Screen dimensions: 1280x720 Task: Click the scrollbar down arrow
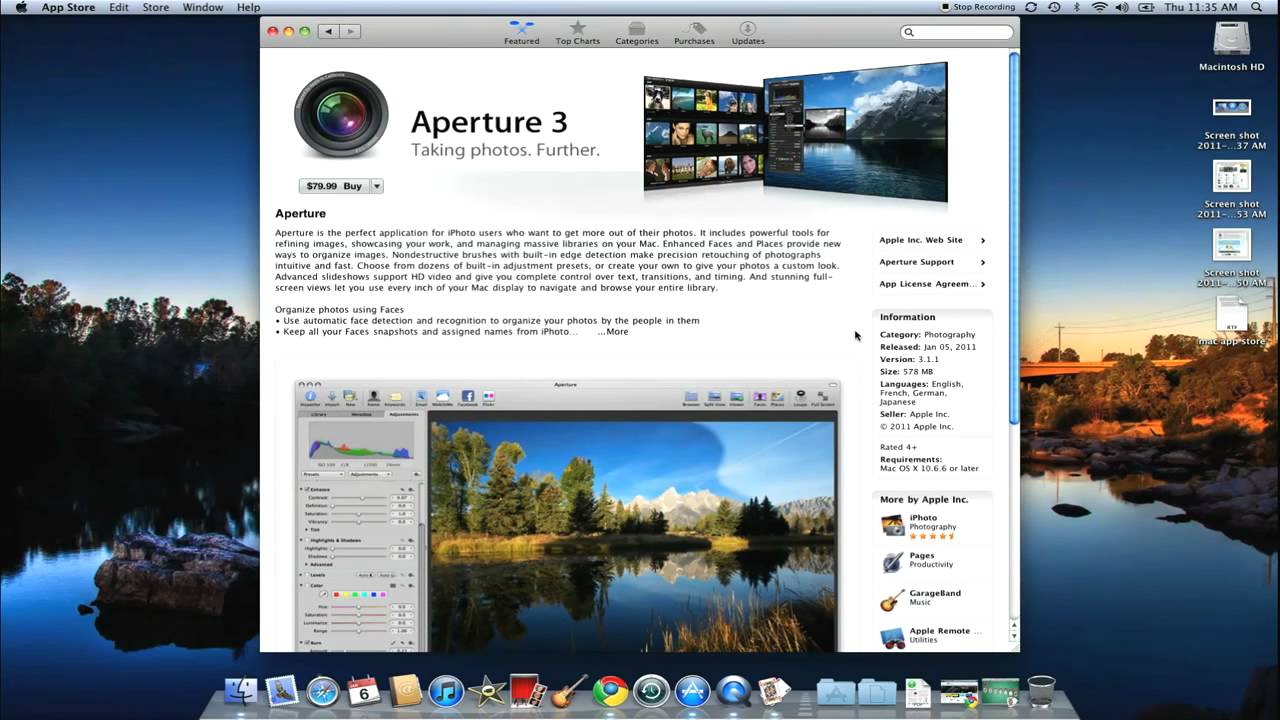click(x=1014, y=636)
